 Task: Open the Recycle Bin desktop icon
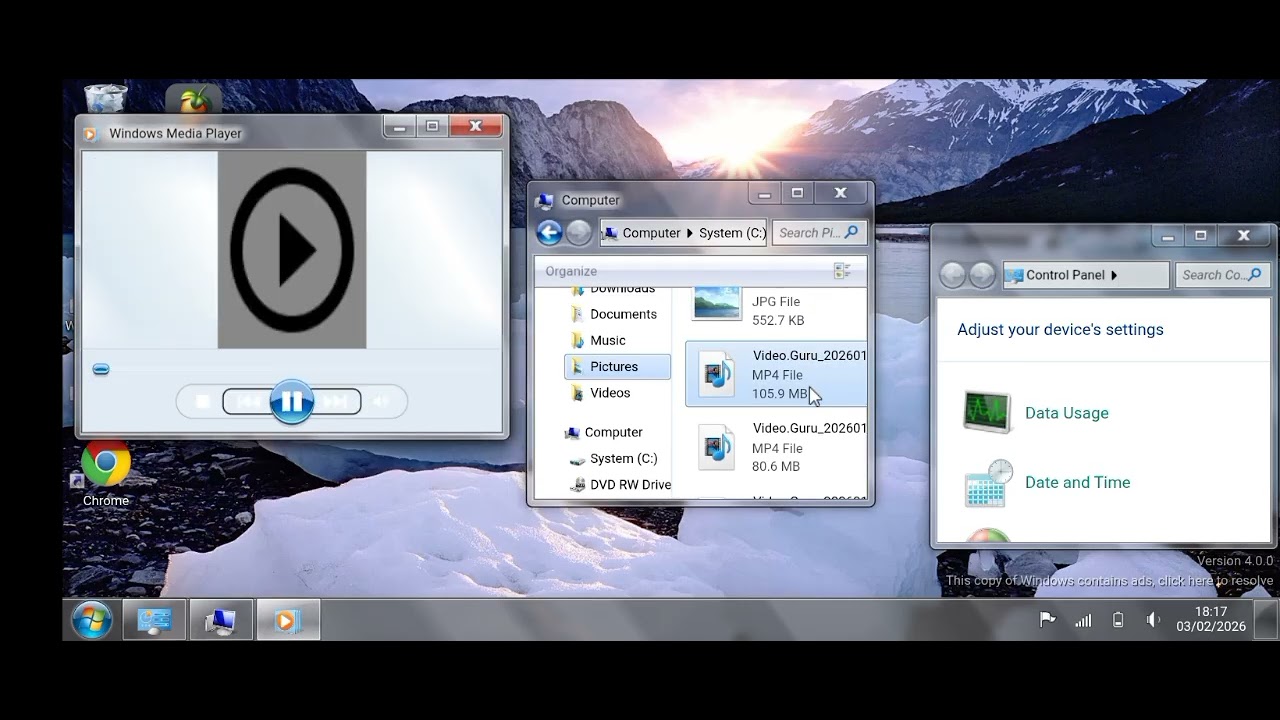[105, 98]
